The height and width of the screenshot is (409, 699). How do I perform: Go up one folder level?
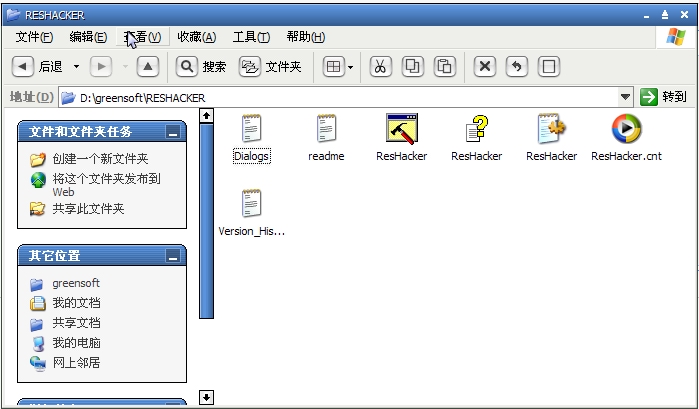(x=148, y=67)
